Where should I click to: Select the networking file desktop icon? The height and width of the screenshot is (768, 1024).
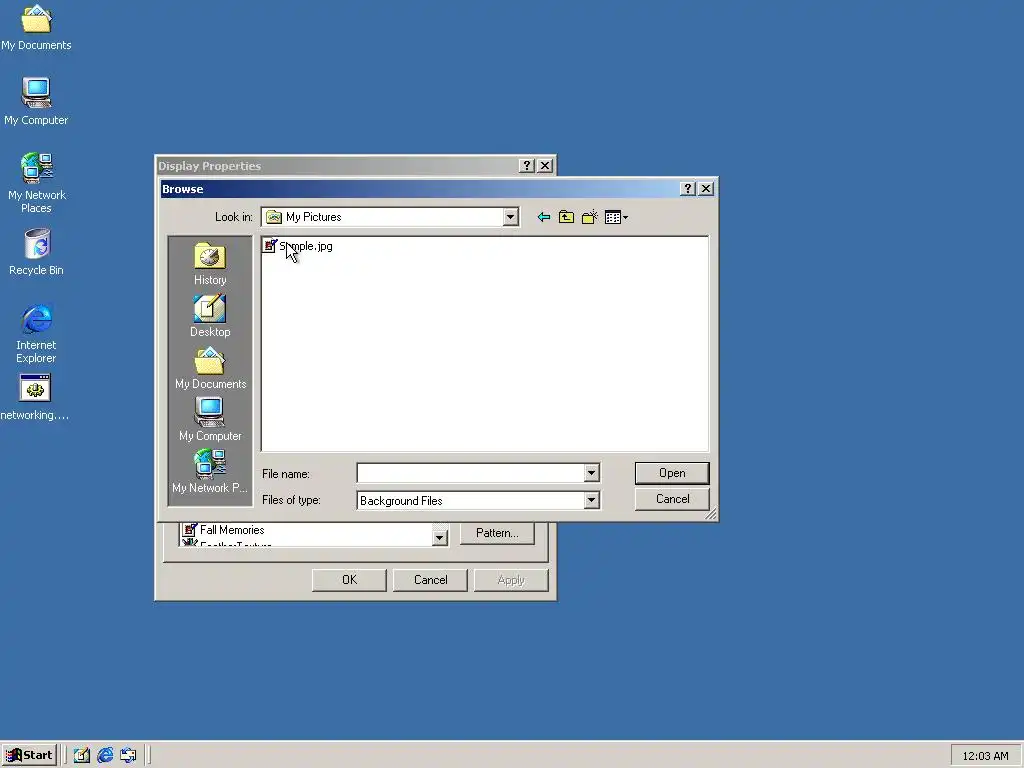[x=35, y=397]
